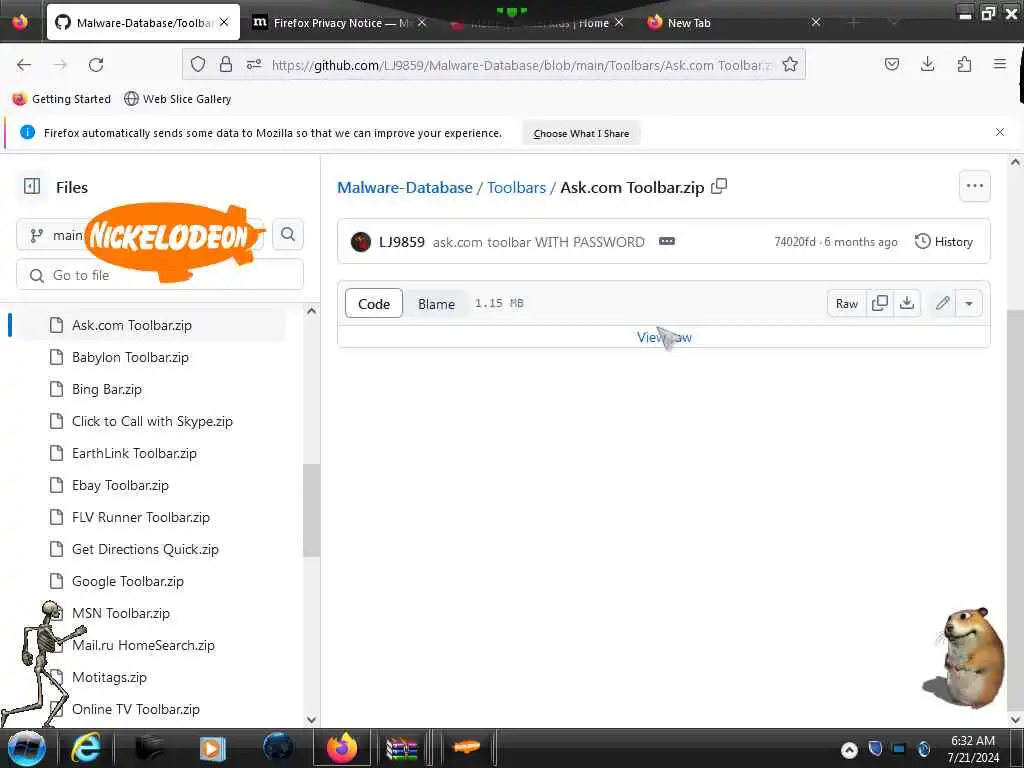The image size is (1024, 768).
Task: Click the file tree search magnifier button
Action: coord(288,234)
